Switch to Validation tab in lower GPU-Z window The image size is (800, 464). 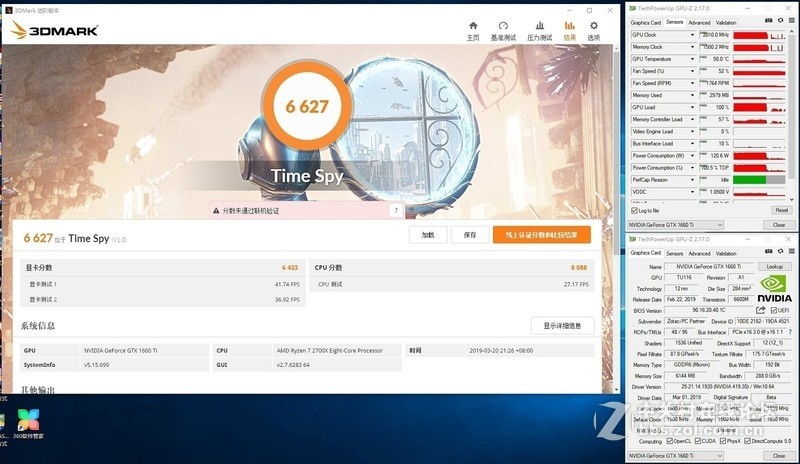click(x=726, y=253)
